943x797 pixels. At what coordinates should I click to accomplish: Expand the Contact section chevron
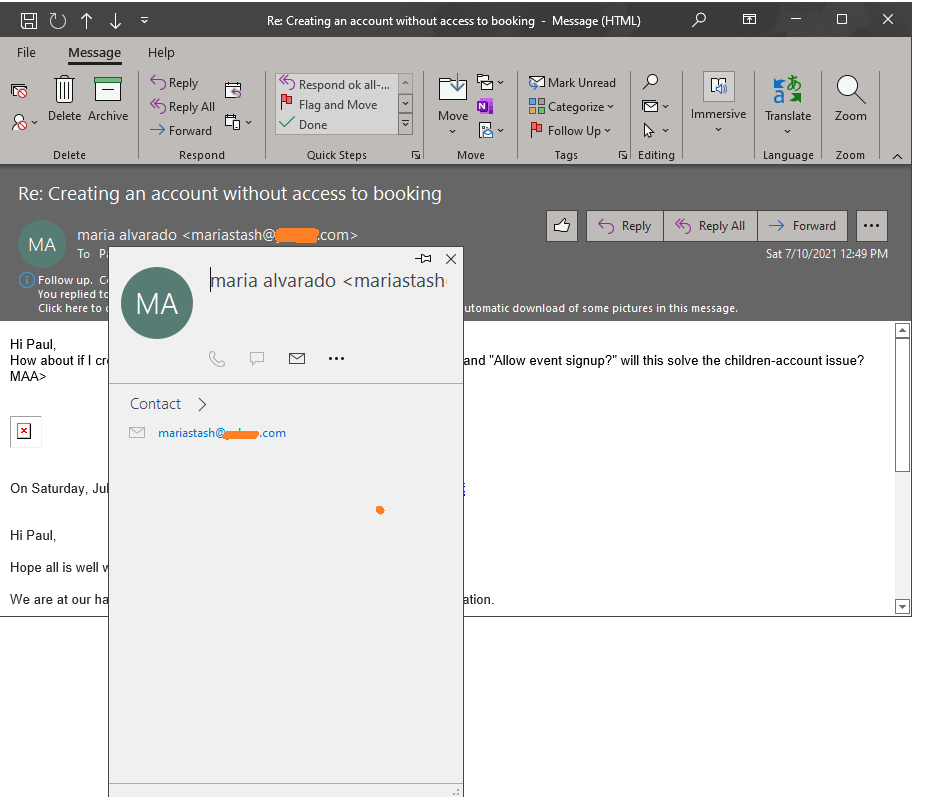coord(202,404)
